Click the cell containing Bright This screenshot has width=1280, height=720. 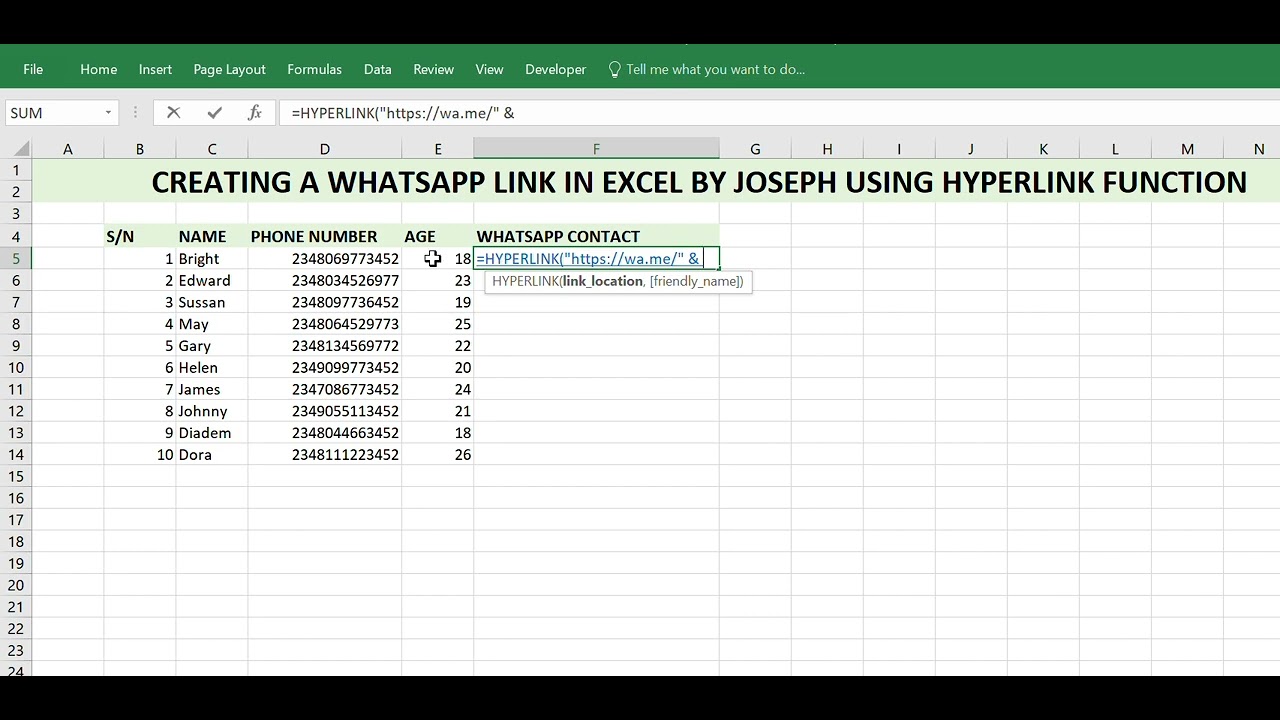point(211,259)
